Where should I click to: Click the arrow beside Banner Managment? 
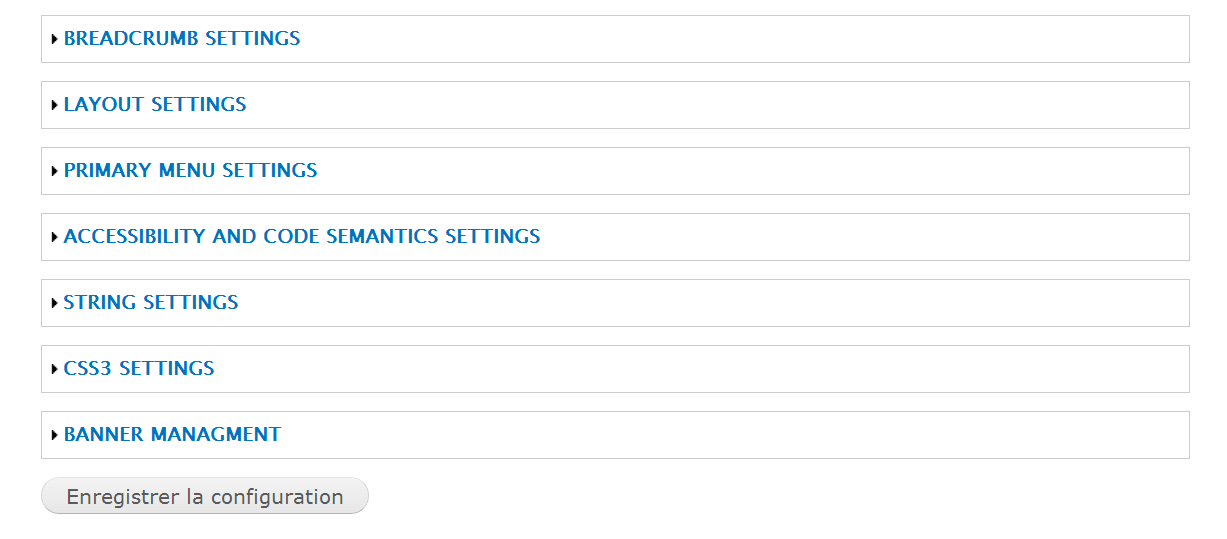(x=54, y=436)
